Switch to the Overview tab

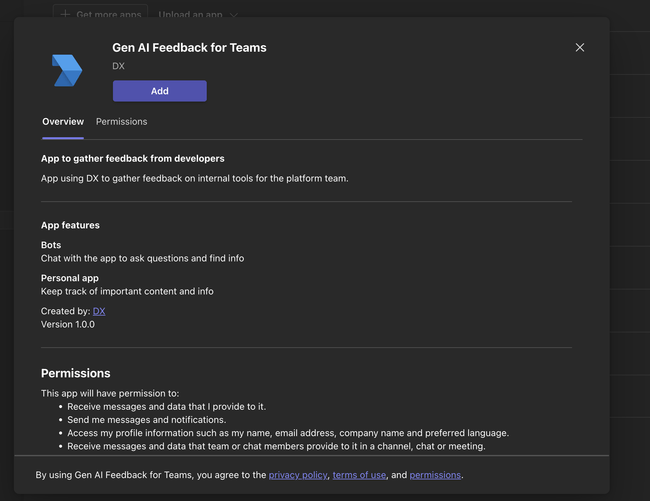pos(63,121)
